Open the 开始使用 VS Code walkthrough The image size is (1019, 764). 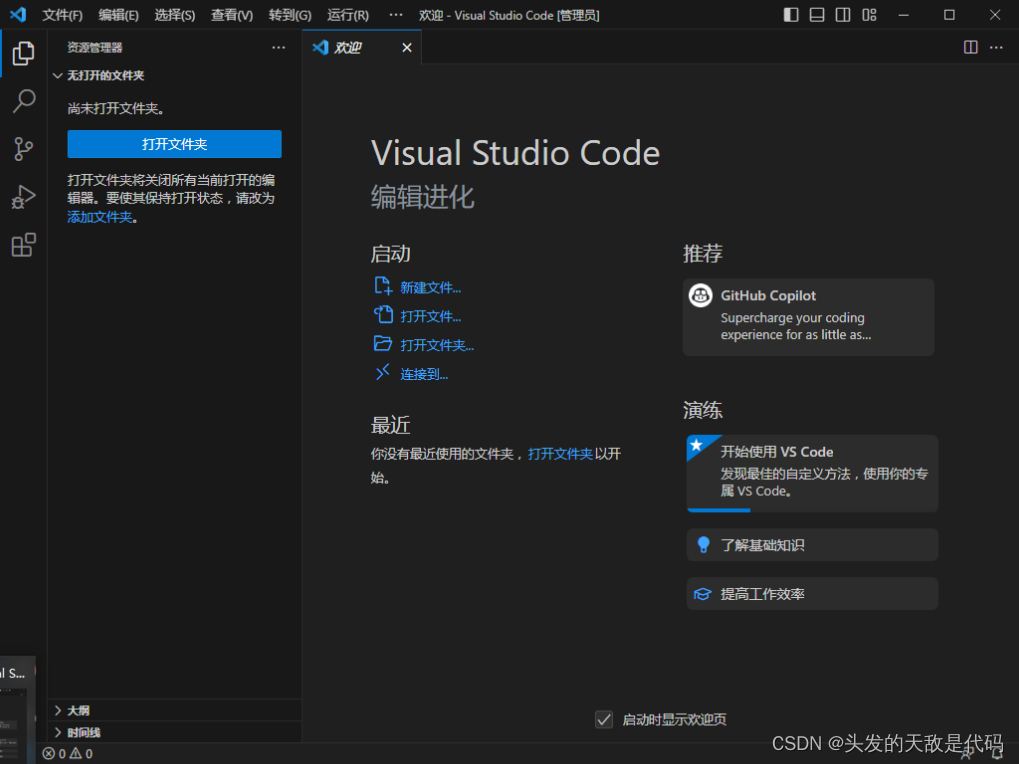(812, 473)
